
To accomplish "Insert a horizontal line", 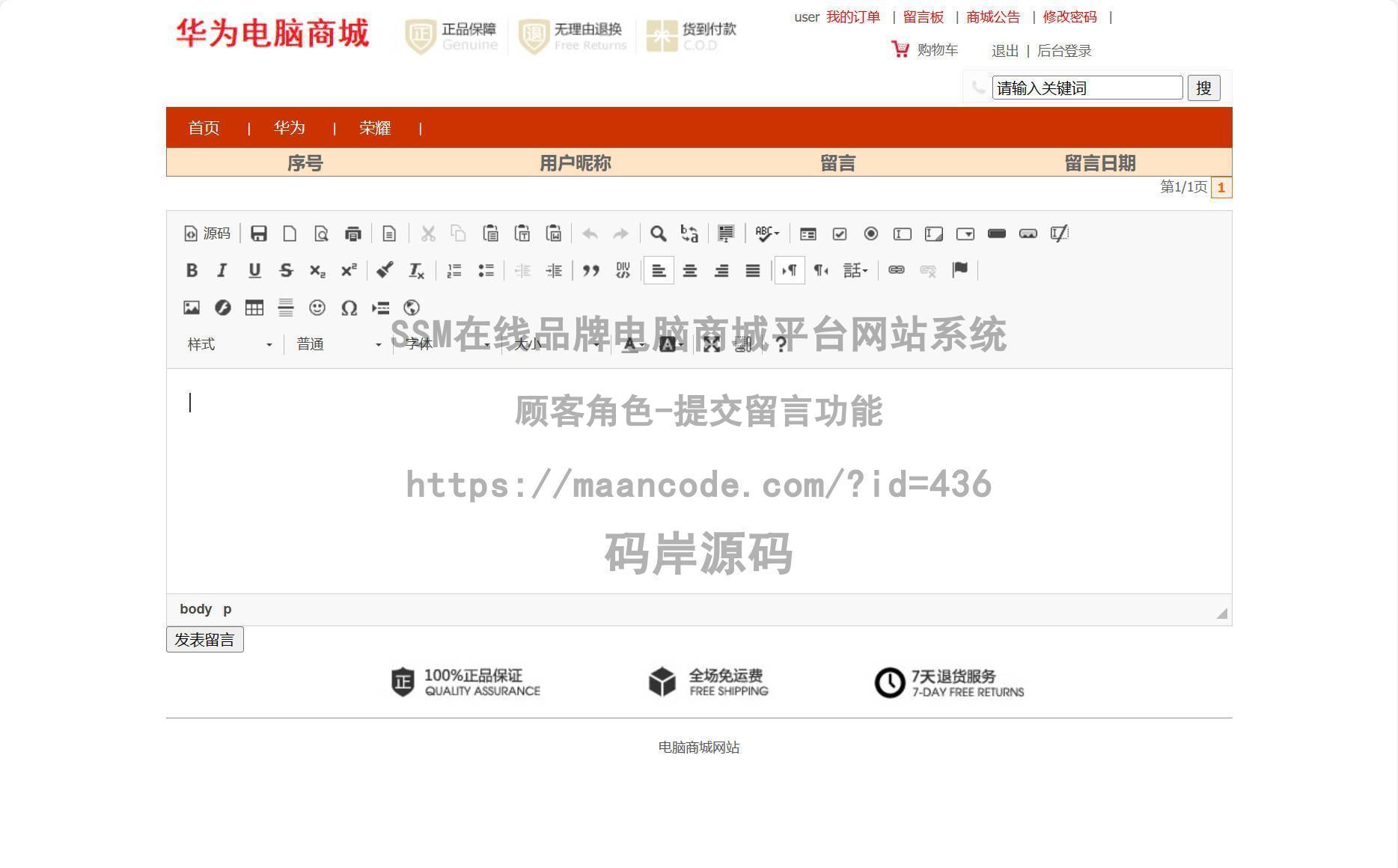I will tap(286, 308).
